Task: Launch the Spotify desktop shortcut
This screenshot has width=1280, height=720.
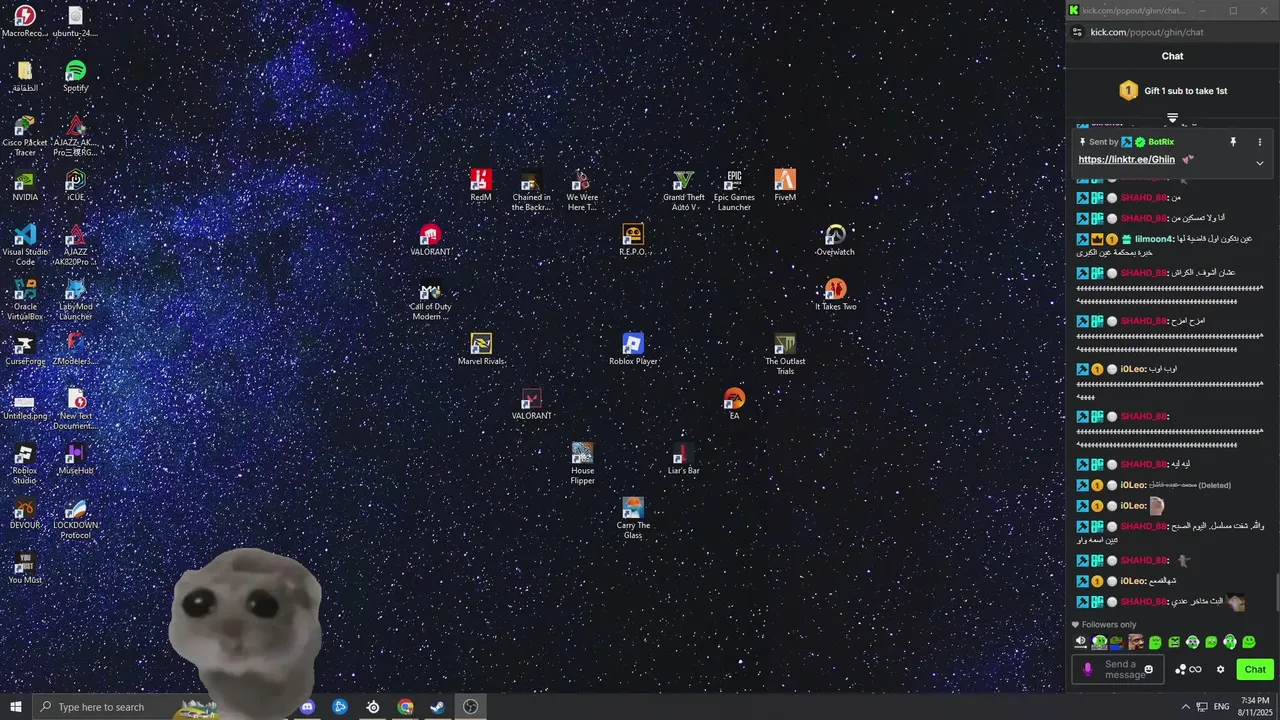Action: (75, 76)
